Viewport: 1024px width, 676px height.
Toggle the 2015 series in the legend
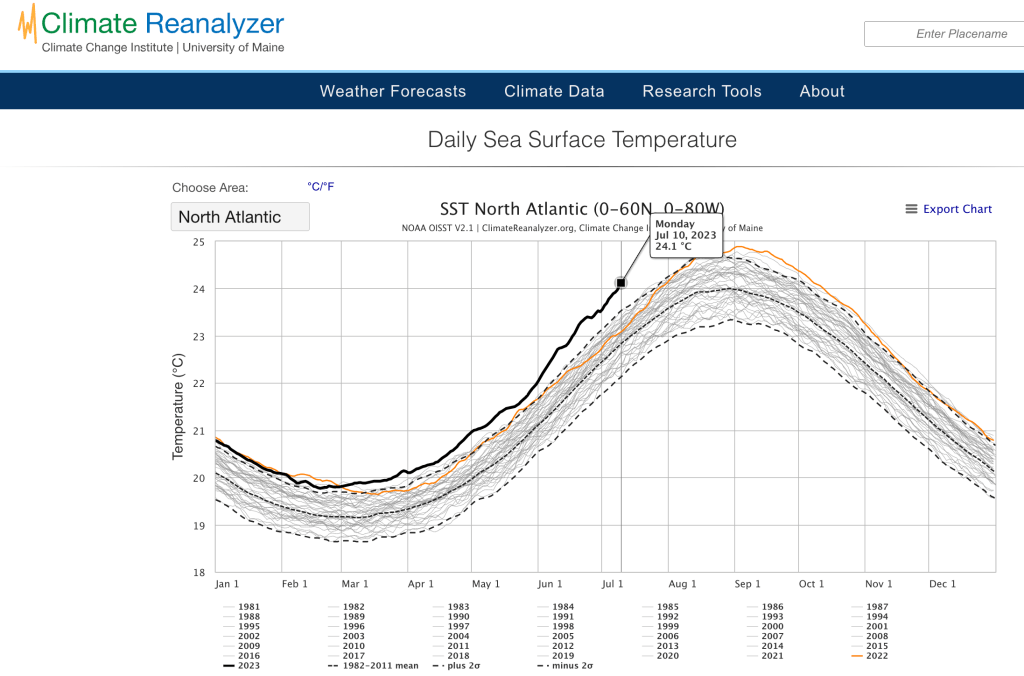tap(872, 644)
